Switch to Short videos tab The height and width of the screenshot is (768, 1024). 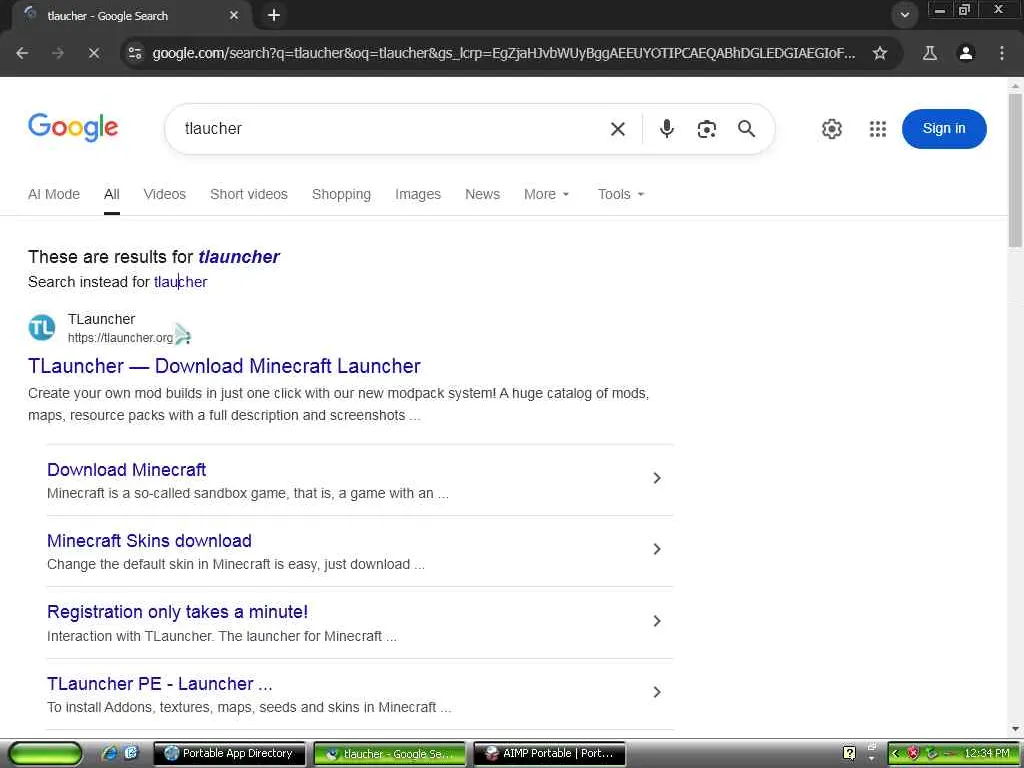pyautogui.click(x=249, y=194)
